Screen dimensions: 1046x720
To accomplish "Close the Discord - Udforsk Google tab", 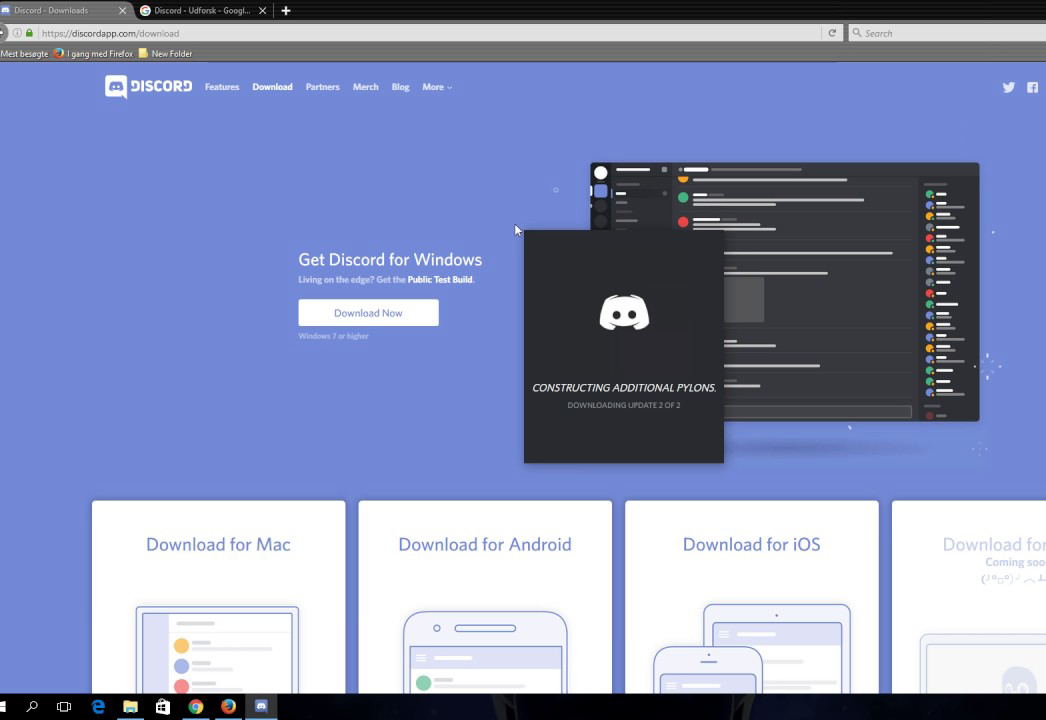I will point(262,11).
